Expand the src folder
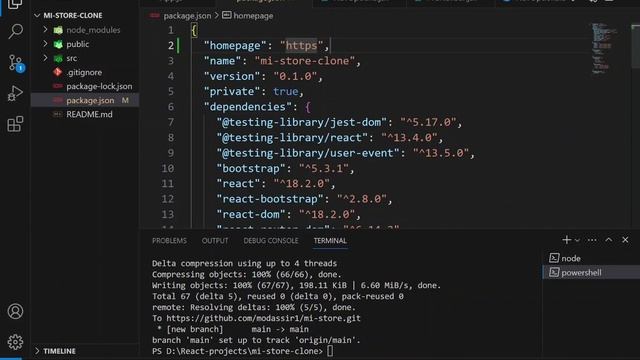Viewport: 640px width, 360px height. [45, 58]
